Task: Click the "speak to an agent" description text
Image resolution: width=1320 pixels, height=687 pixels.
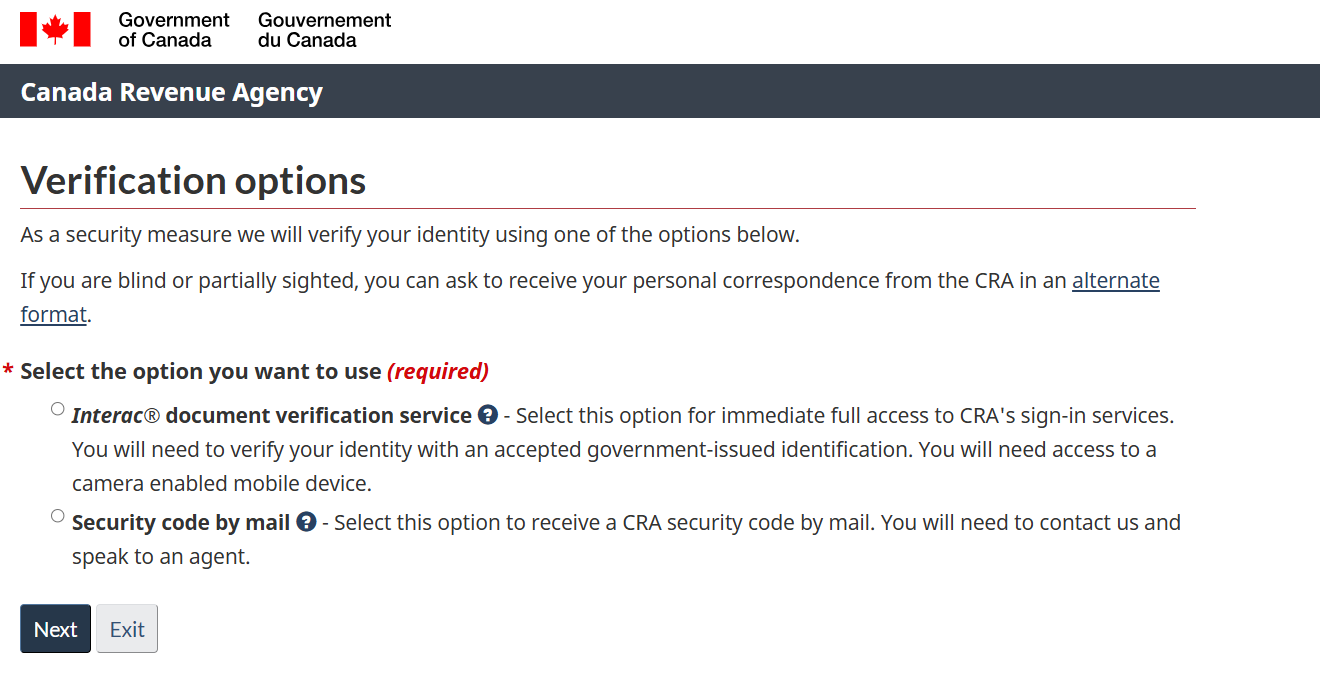Action: pos(160,556)
